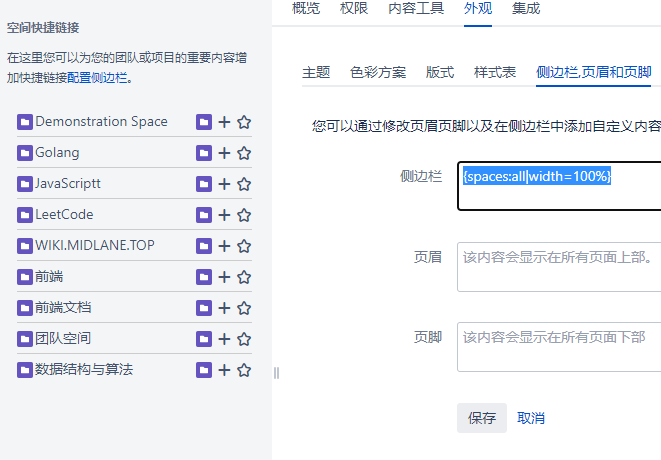Image resolution: width=661 pixels, height=460 pixels.
Task: Toggle the star for 团队空间
Action: pyautogui.click(x=244, y=339)
